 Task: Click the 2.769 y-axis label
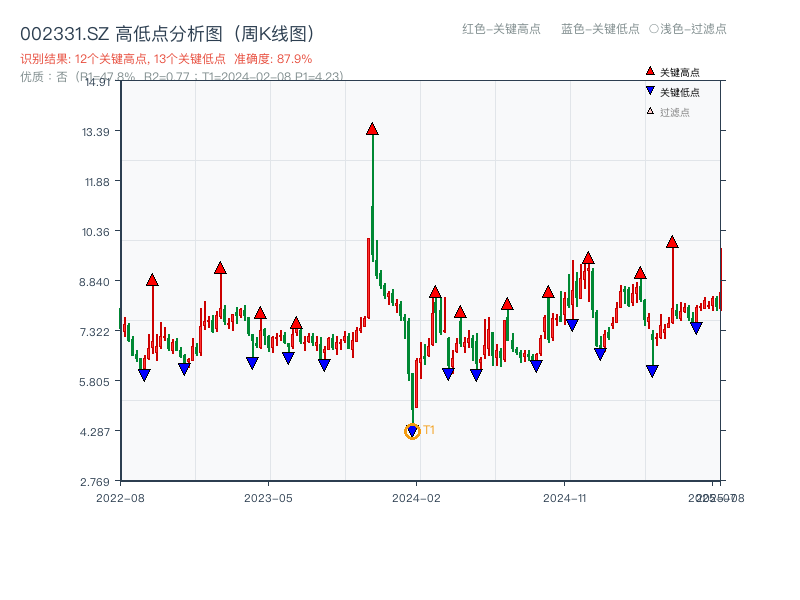(x=94, y=482)
